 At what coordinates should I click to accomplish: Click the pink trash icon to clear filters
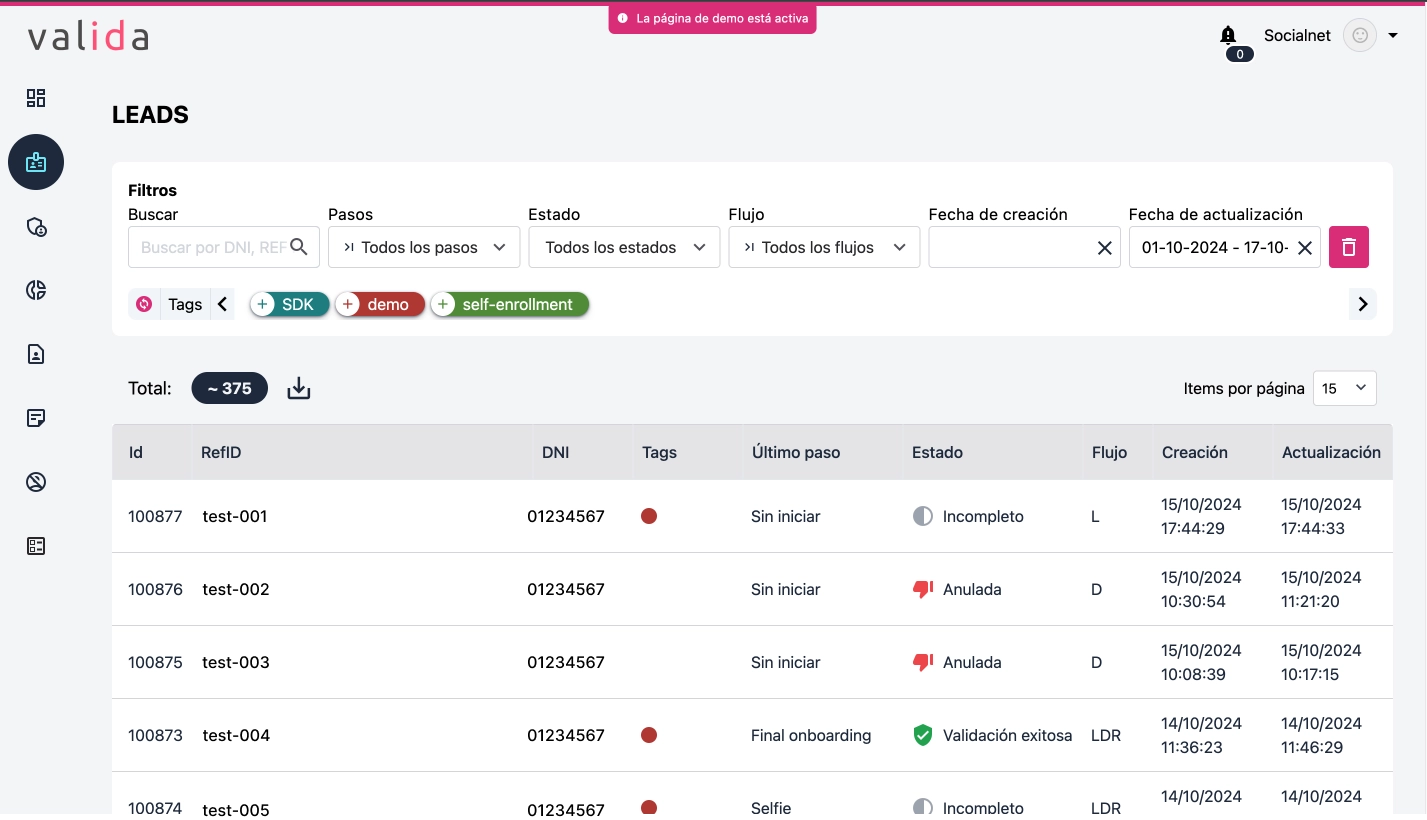click(1348, 246)
